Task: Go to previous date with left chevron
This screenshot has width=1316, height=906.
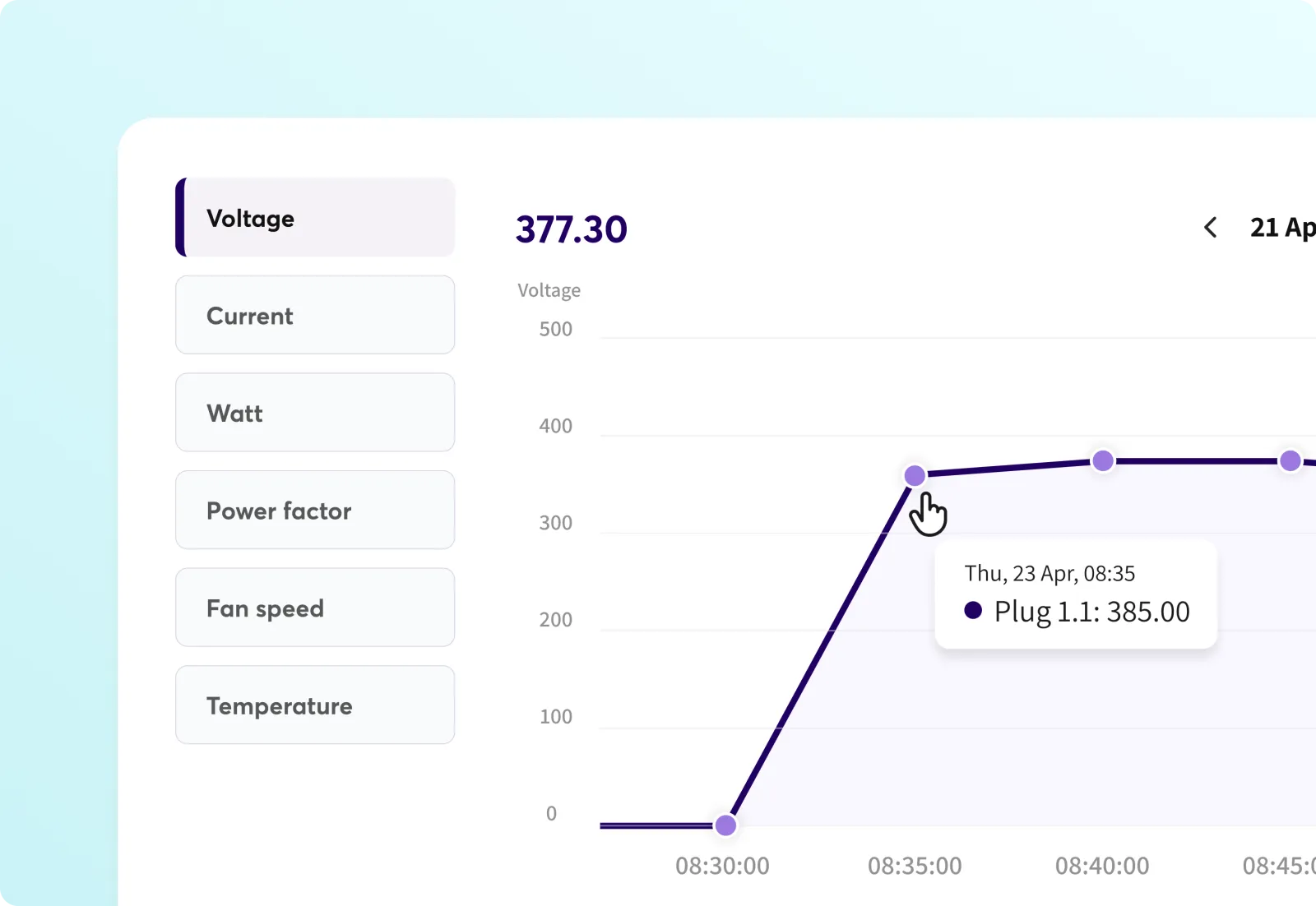Action: coord(1210,228)
